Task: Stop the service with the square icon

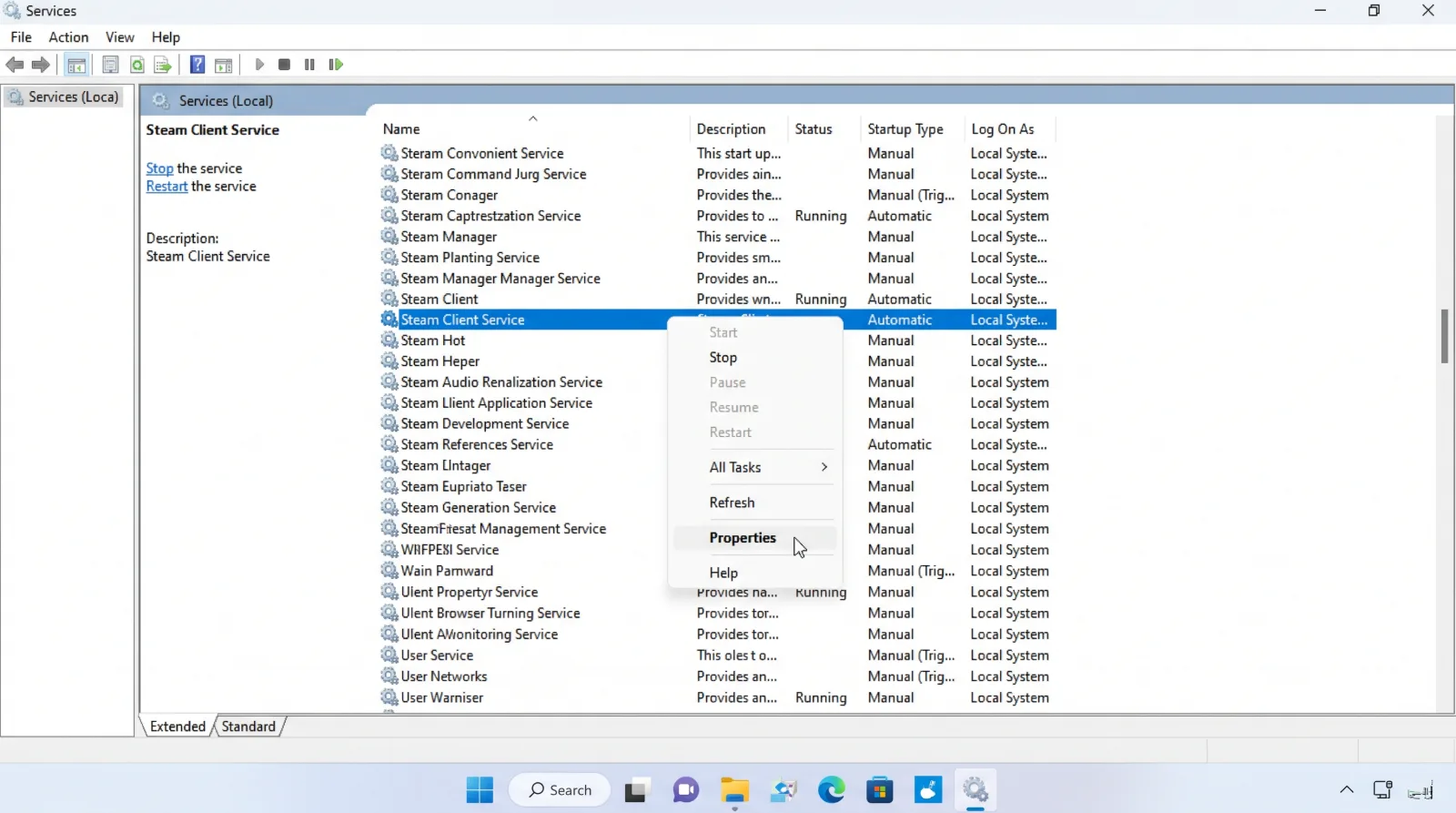Action: pyautogui.click(x=284, y=65)
